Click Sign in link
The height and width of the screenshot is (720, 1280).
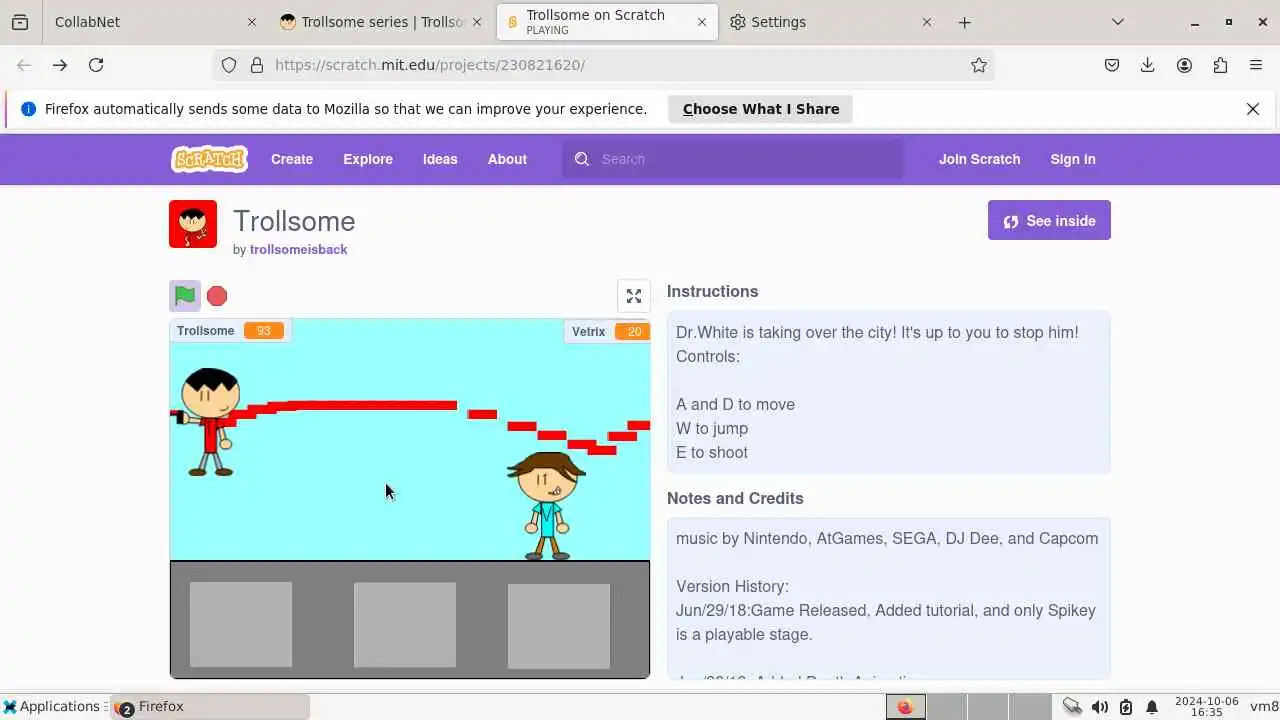coord(1073,159)
